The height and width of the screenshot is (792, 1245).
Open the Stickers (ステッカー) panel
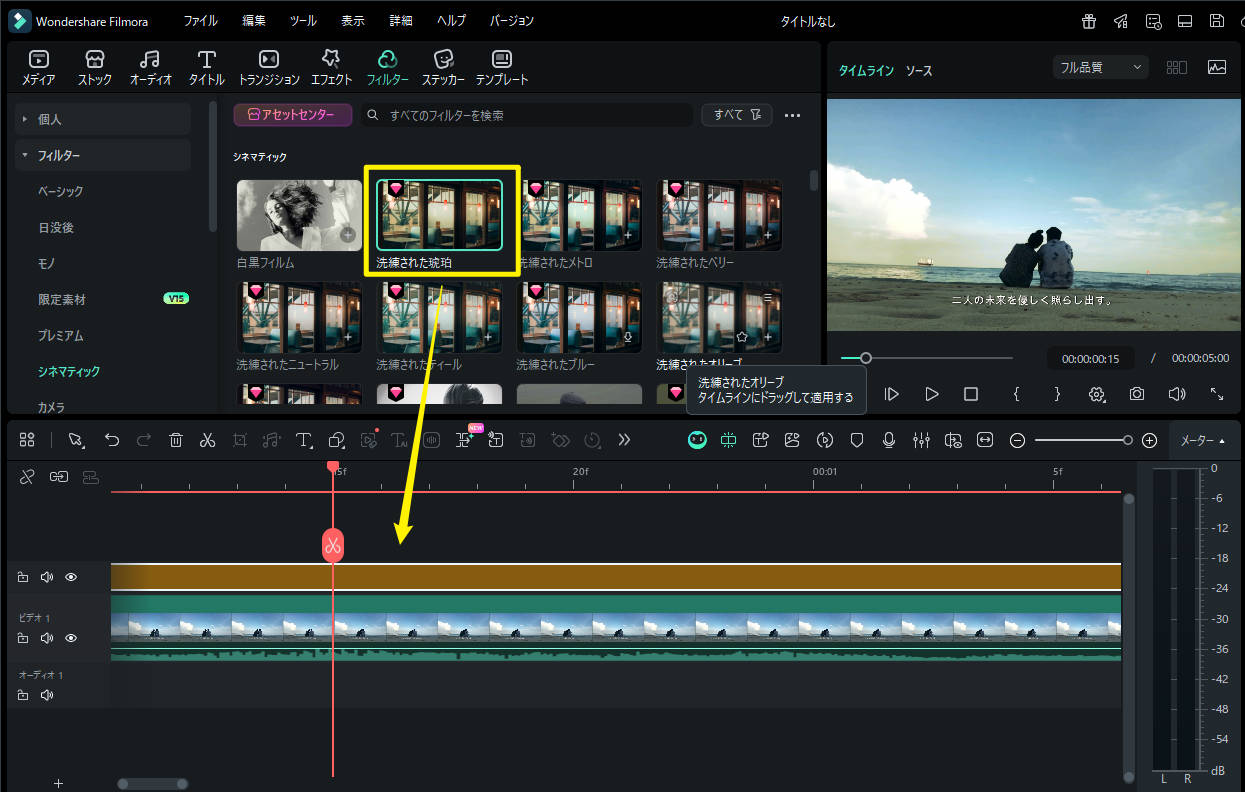pyautogui.click(x=443, y=67)
